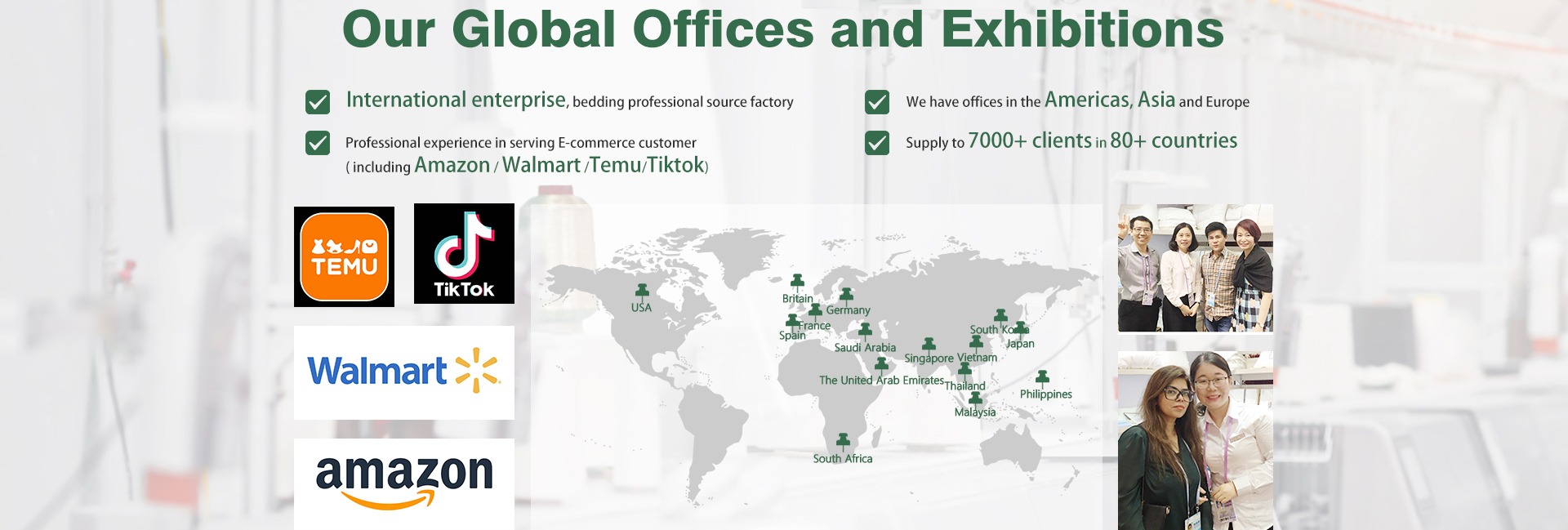Click the Philippines label on the map

pos(1046,394)
